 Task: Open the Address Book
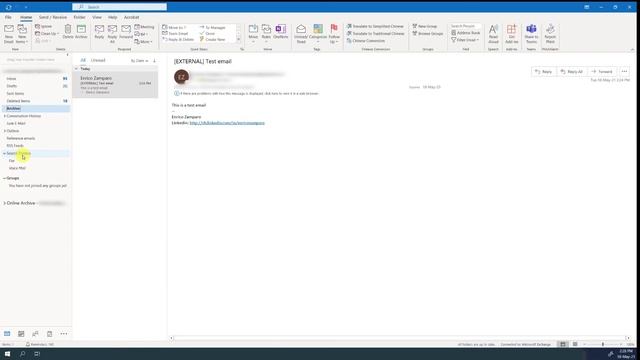pyautogui.click(x=466, y=33)
